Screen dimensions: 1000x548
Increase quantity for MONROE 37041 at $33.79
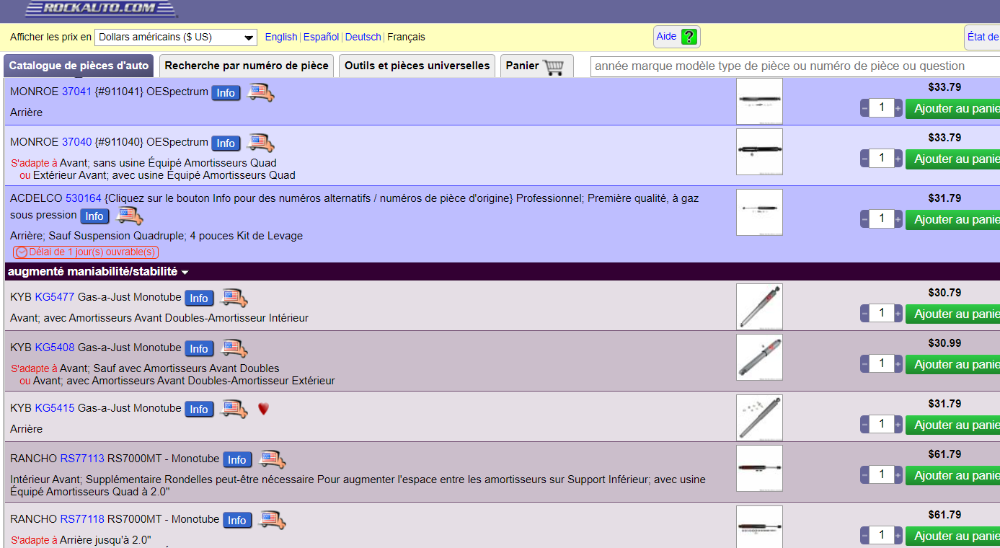898,108
